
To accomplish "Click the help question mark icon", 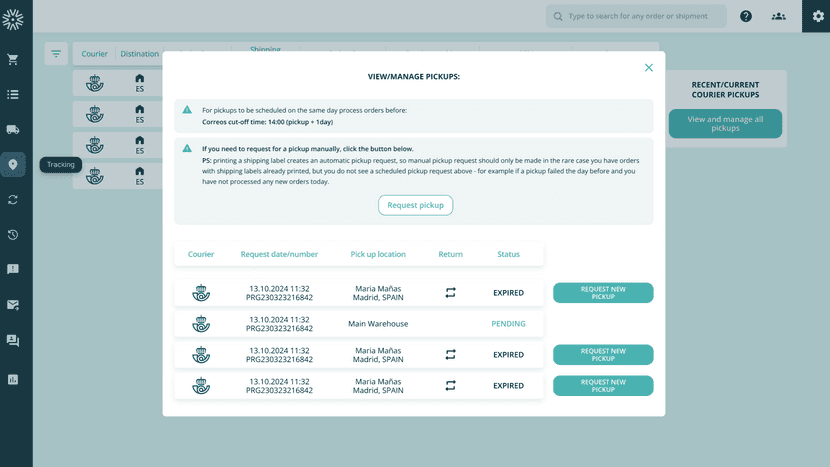I will pyautogui.click(x=746, y=16).
